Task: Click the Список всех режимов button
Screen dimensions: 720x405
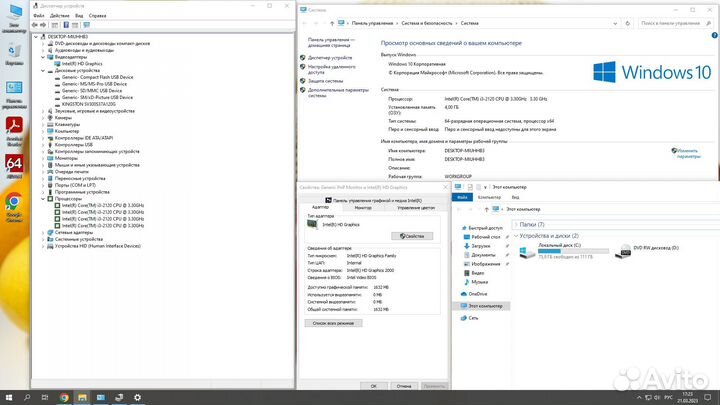Action: tap(333, 323)
